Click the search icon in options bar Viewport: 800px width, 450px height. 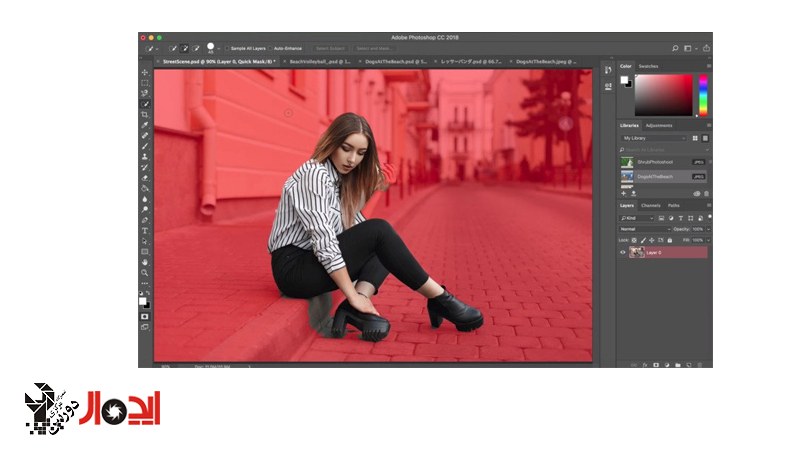click(x=675, y=47)
